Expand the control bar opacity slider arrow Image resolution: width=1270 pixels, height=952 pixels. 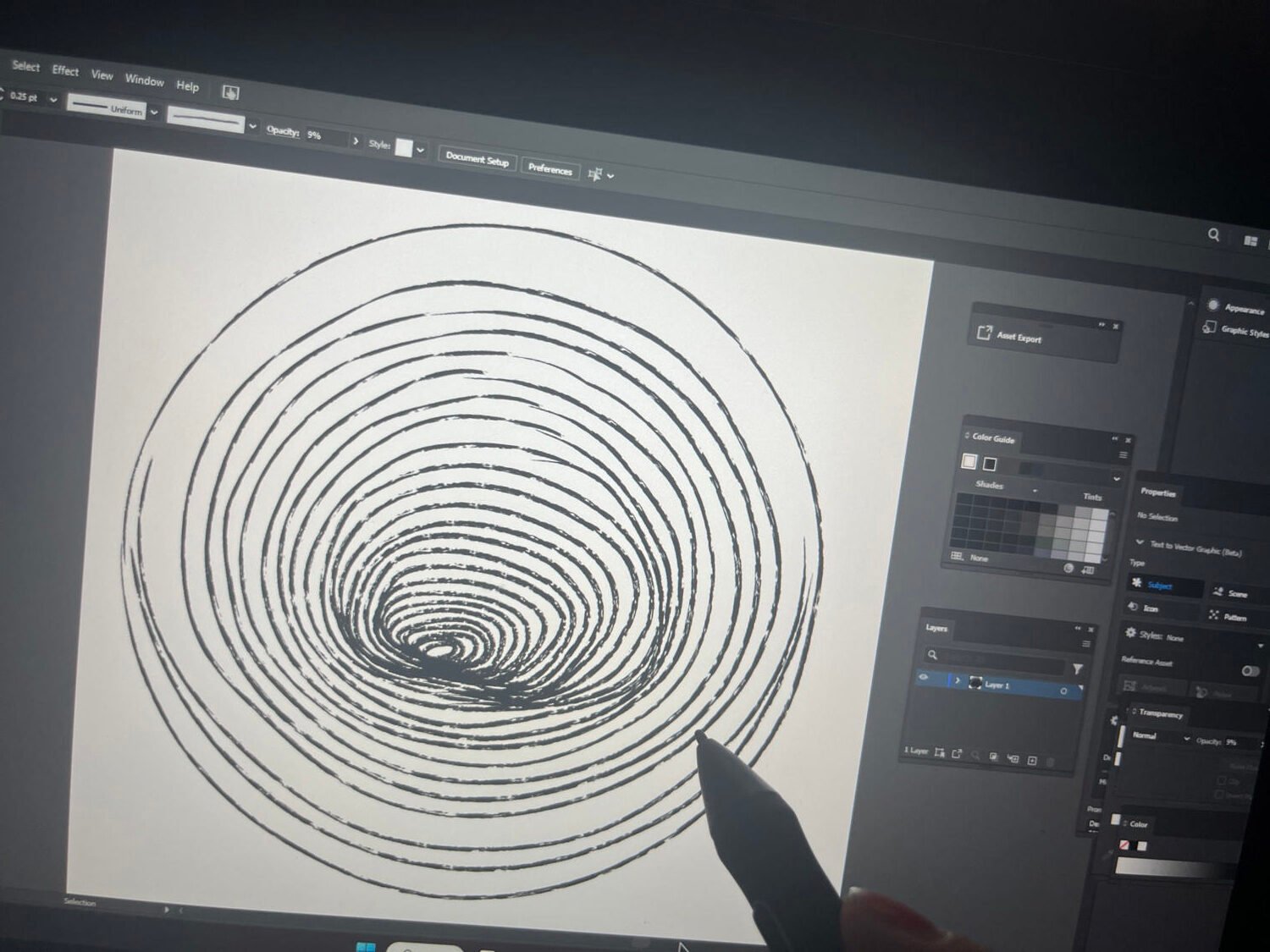pos(356,140)
